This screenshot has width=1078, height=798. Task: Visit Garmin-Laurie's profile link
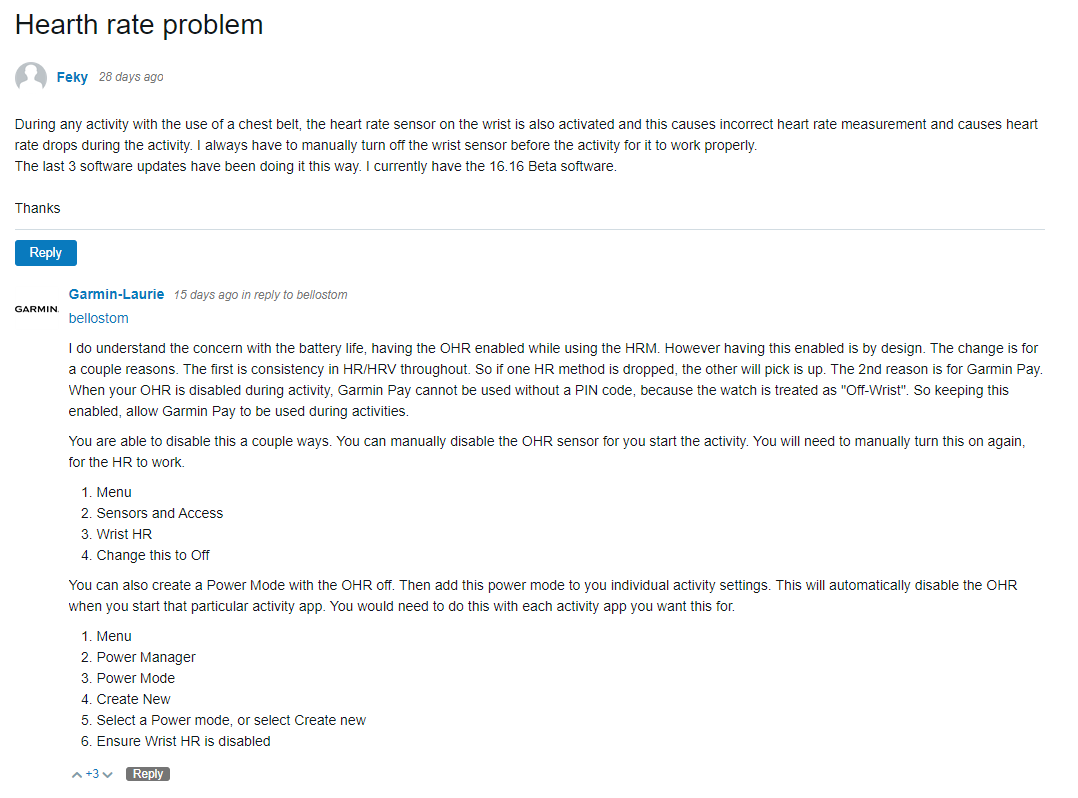click(116, 294)
